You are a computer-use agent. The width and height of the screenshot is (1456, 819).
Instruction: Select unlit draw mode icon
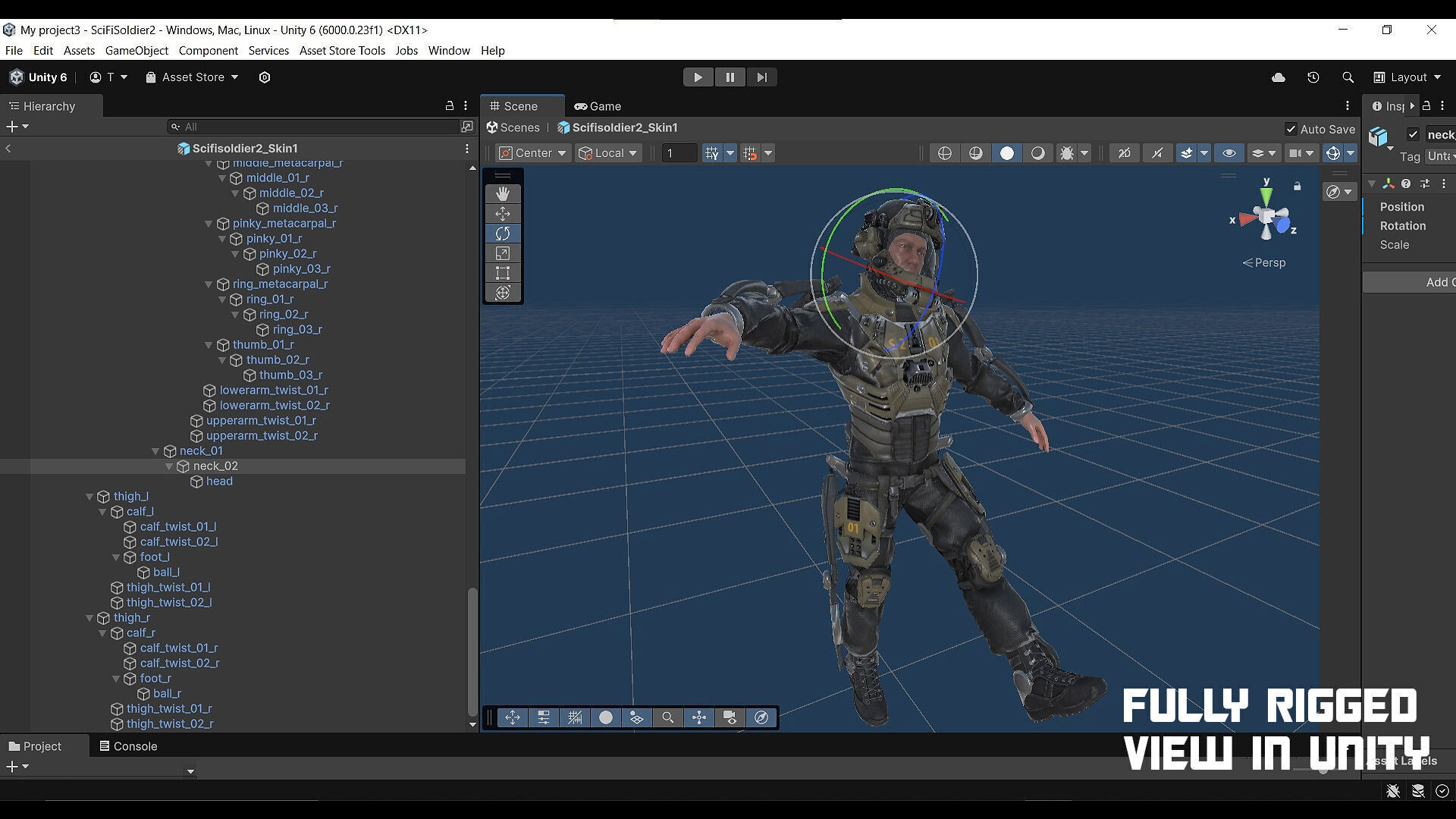(x=1037, y=153)
